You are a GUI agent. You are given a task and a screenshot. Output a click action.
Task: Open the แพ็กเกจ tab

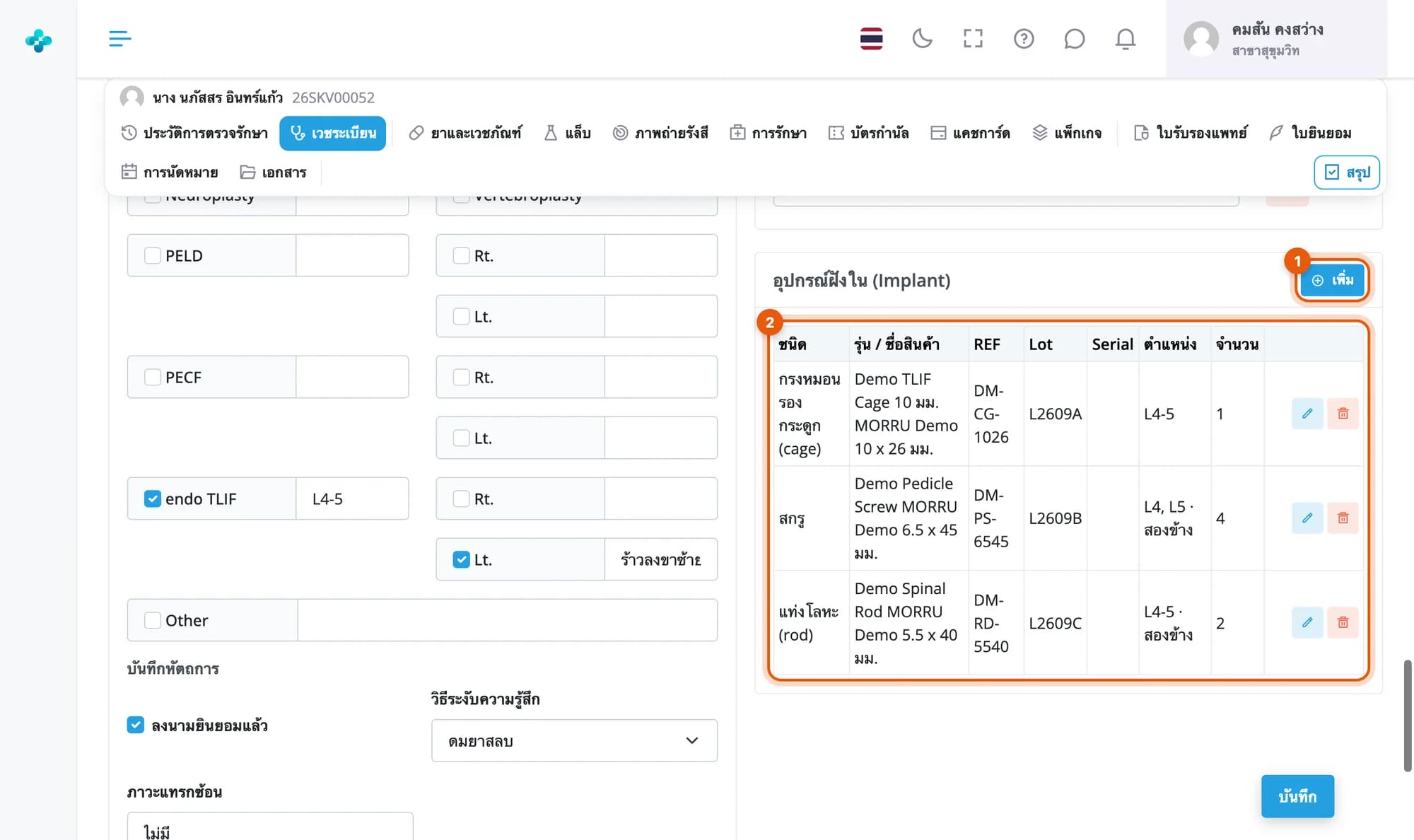pos(1067,133)
